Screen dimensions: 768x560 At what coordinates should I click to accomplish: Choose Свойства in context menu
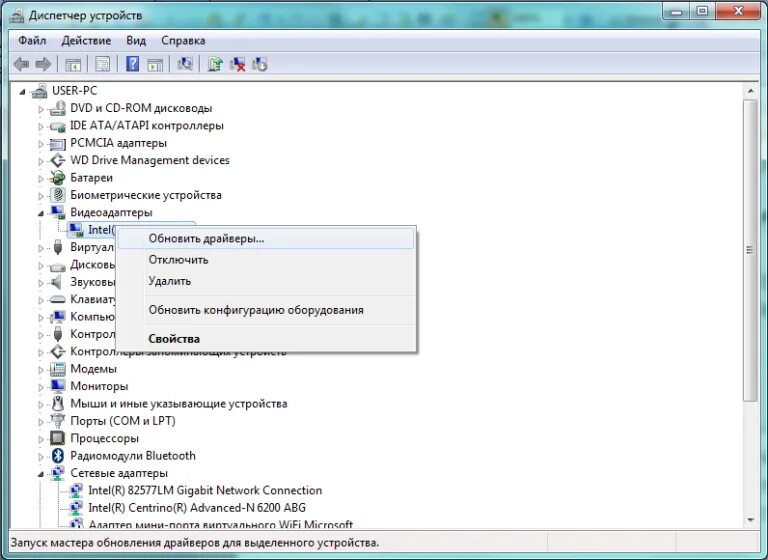coord(266,339)
